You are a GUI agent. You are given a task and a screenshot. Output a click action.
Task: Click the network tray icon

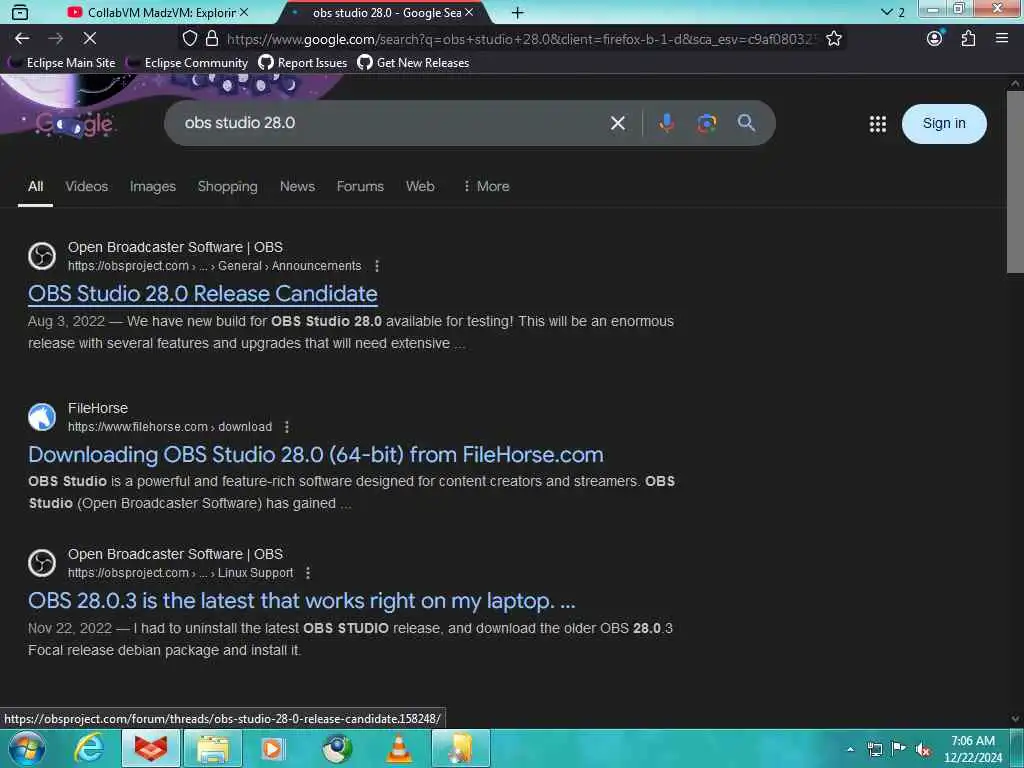click(874, 749)
